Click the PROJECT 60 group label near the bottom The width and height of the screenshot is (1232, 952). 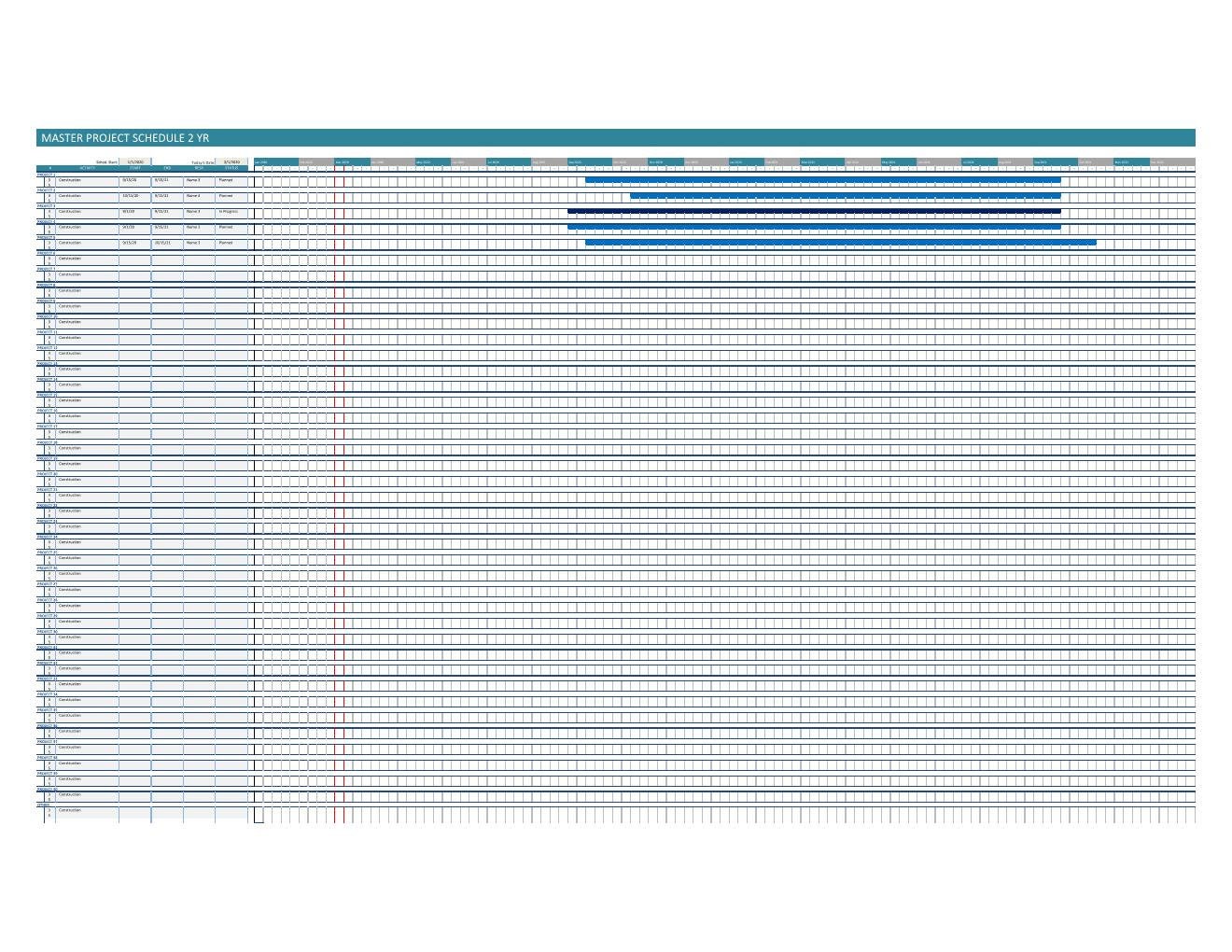[x=47, y=790]
